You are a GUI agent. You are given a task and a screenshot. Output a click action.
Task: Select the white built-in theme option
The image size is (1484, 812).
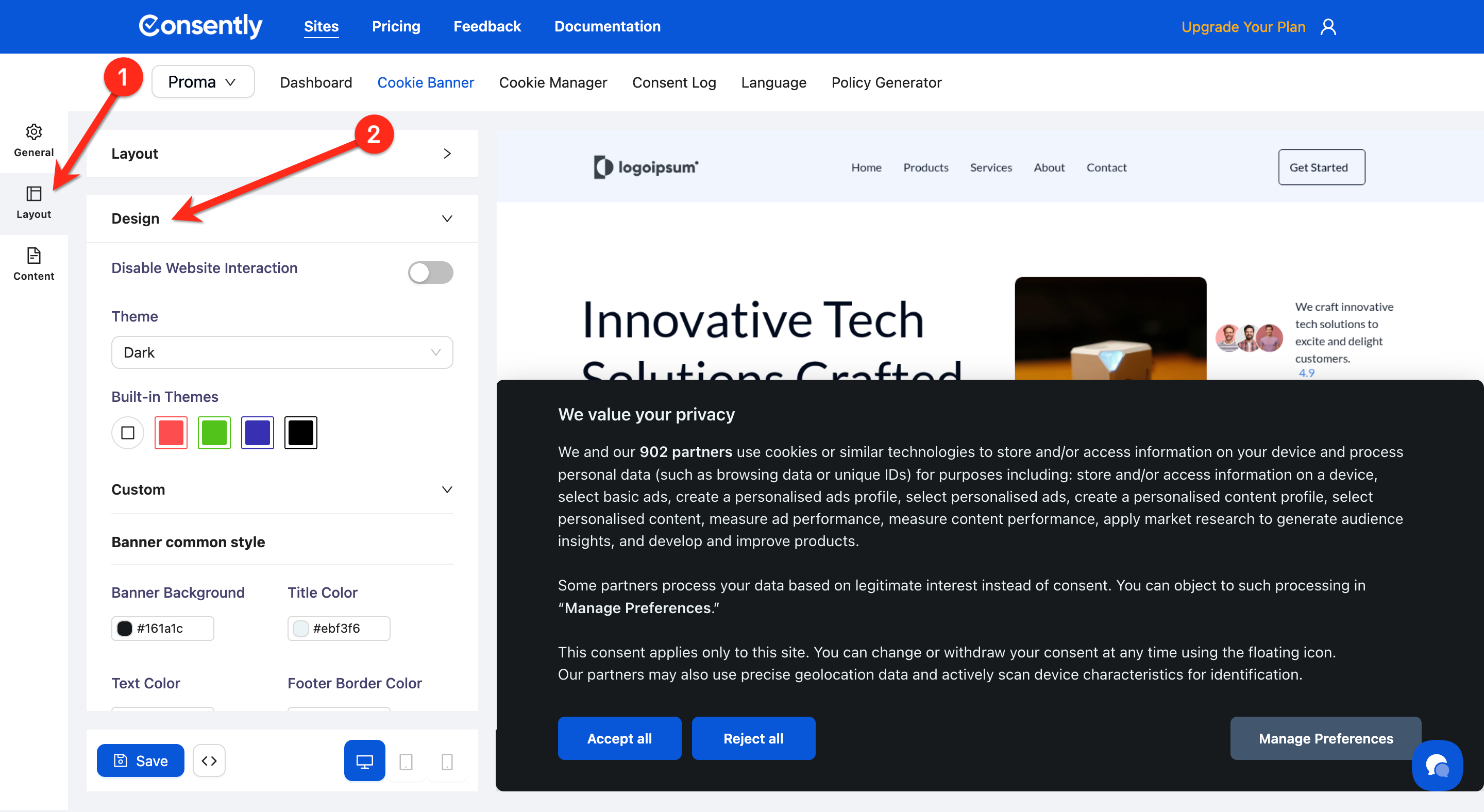tap(128, 432)
